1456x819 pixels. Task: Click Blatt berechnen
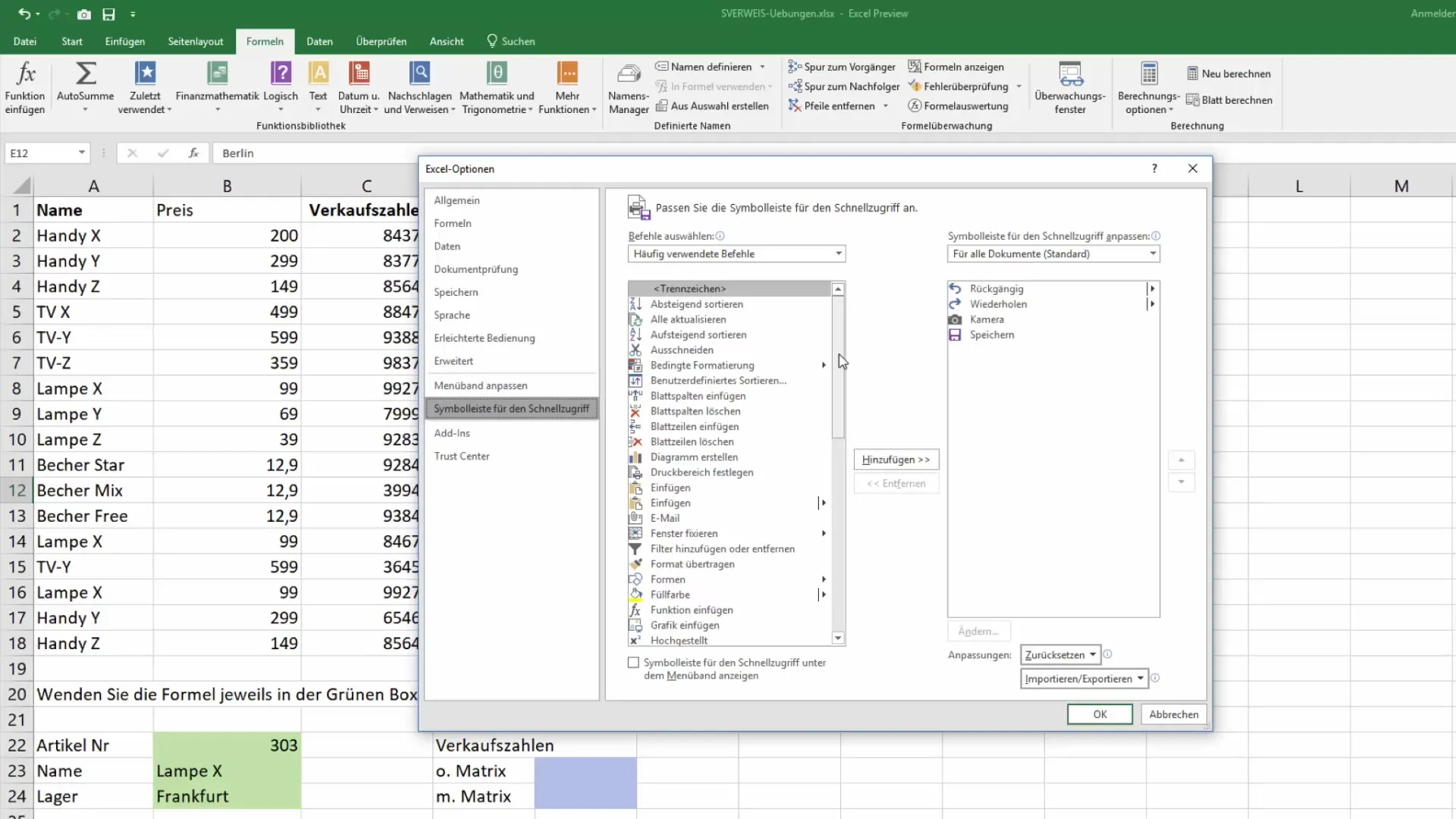1229,100
